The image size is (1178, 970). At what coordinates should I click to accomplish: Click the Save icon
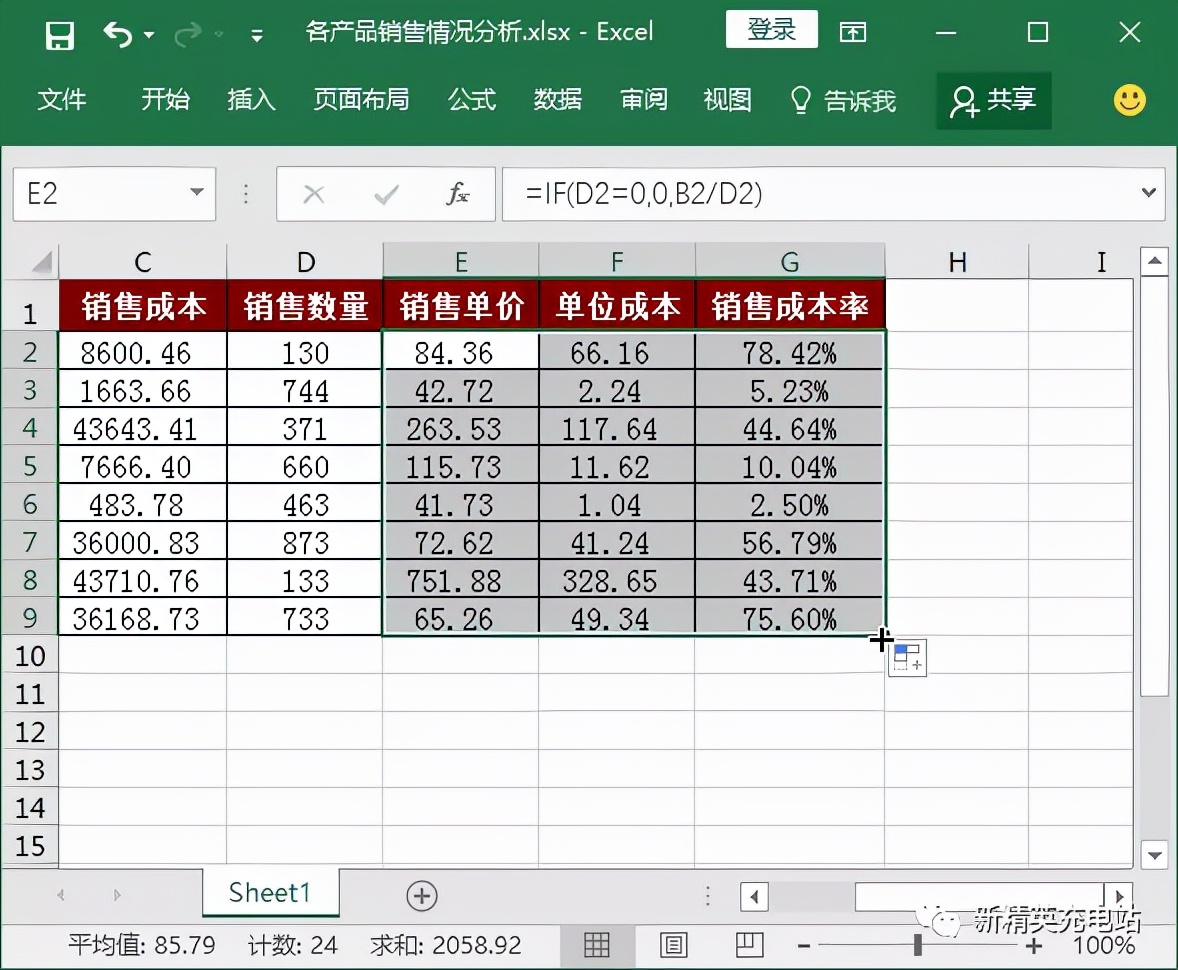[59, 33]
